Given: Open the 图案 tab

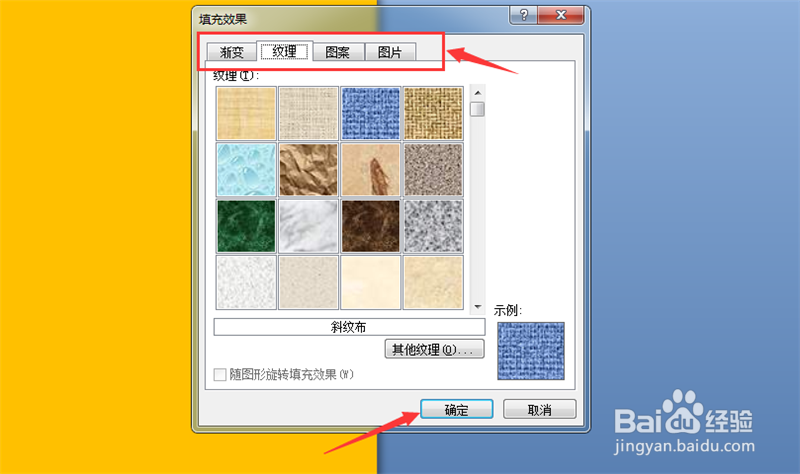Looking at the screenshot, I should tap(338, 52).
